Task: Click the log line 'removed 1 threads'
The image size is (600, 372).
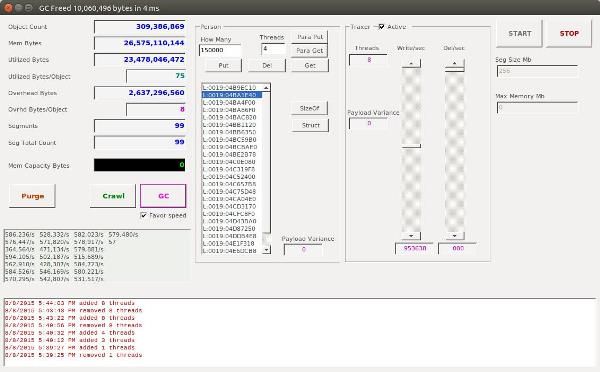Action: coord(73,355)
